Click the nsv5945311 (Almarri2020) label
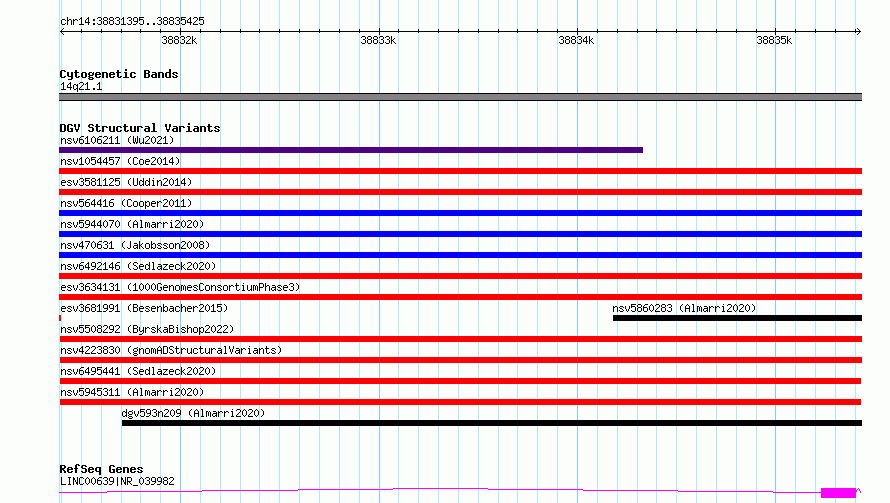The image size is (890, 503). pos(132,392)
